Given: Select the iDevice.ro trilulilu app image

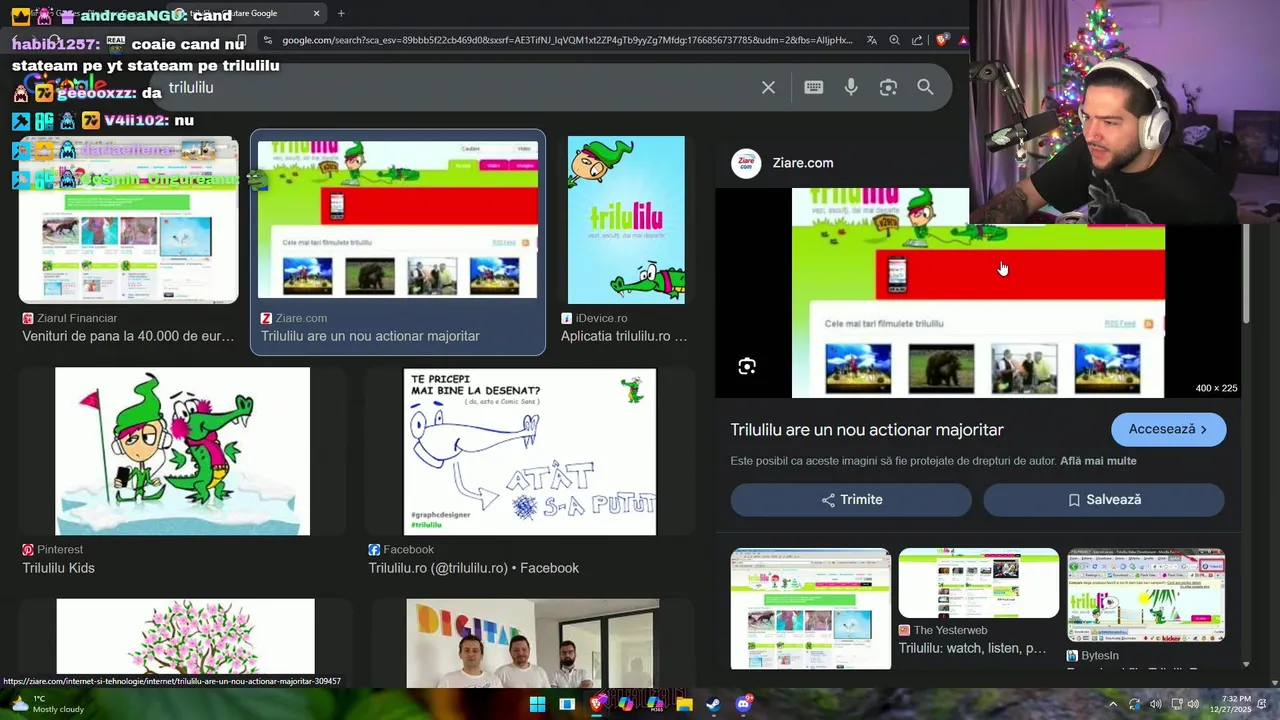Looking at the screenshot, I should pos(626,220).
